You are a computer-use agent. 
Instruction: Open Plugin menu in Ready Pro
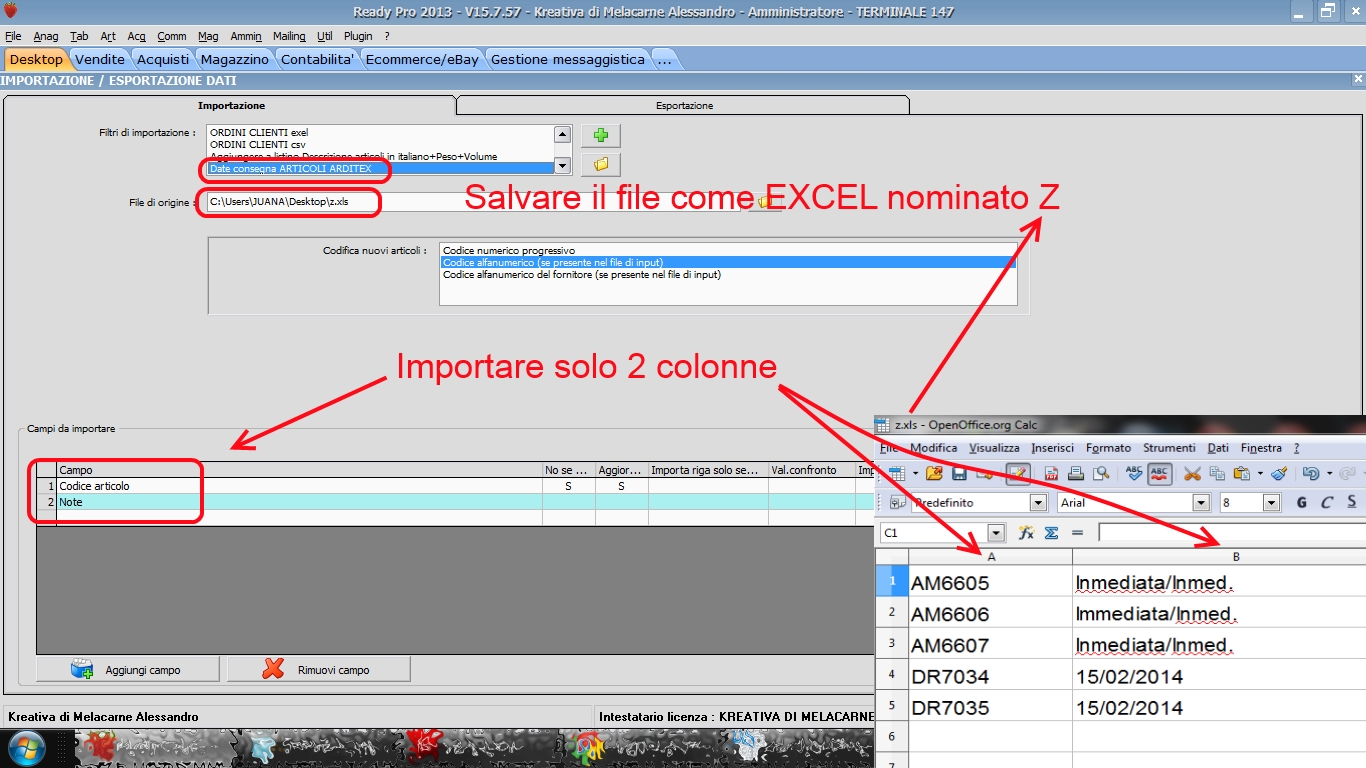[358, 36]
